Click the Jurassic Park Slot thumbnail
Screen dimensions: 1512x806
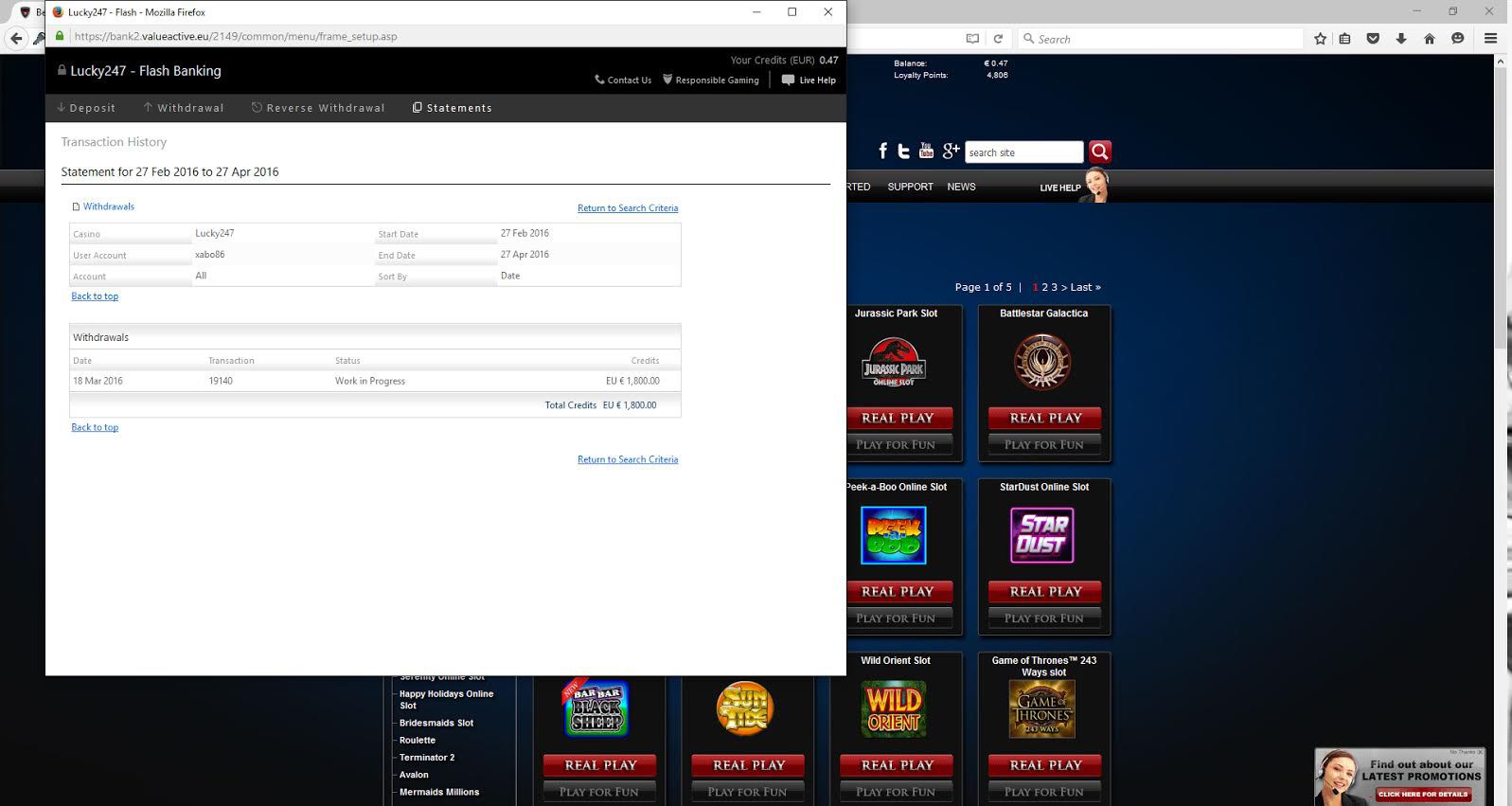894,363
